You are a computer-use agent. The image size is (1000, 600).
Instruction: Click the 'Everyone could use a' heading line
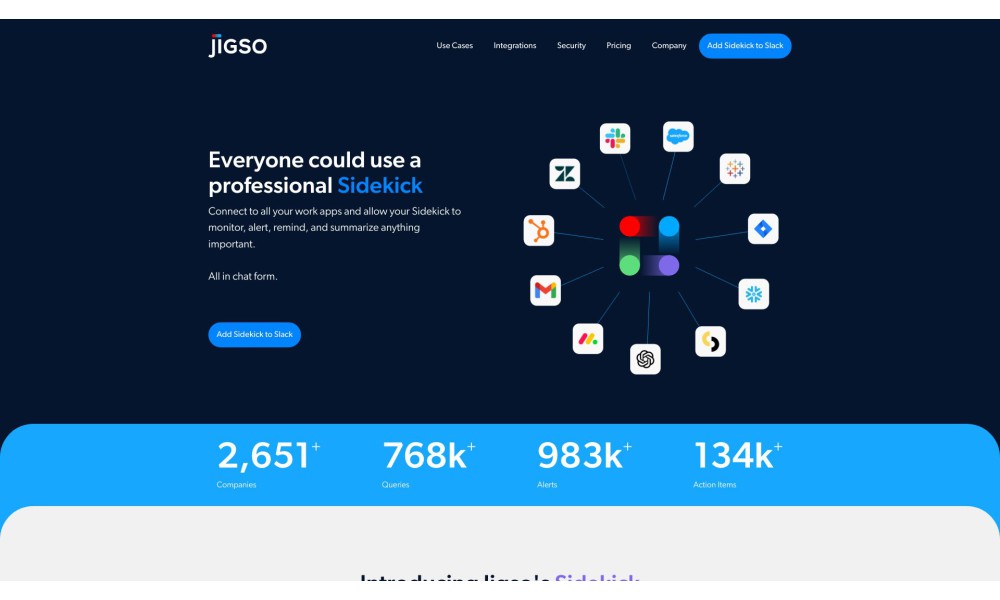pos(314,159)
